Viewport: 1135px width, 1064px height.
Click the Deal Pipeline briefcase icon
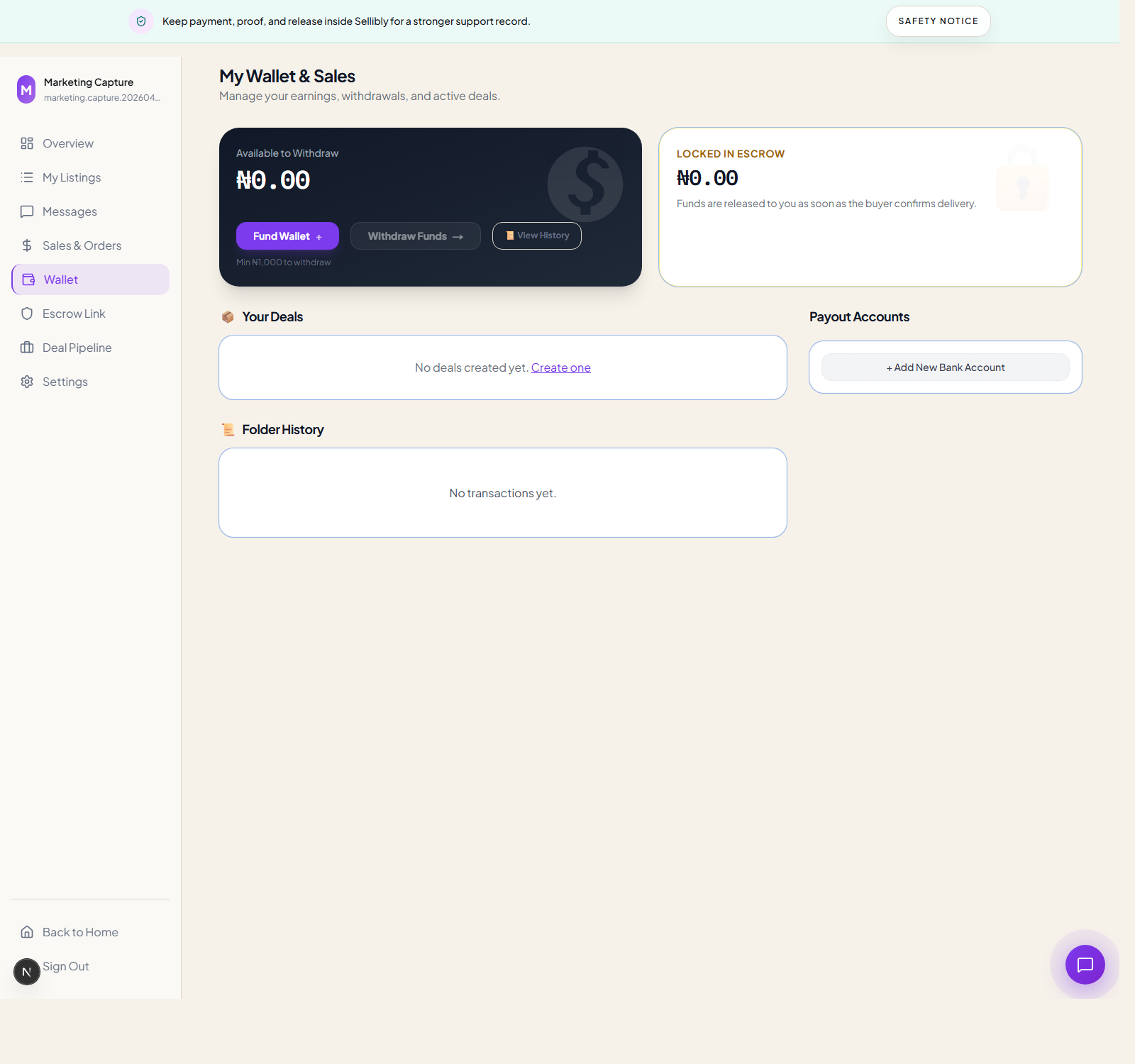tap(27, 348)
